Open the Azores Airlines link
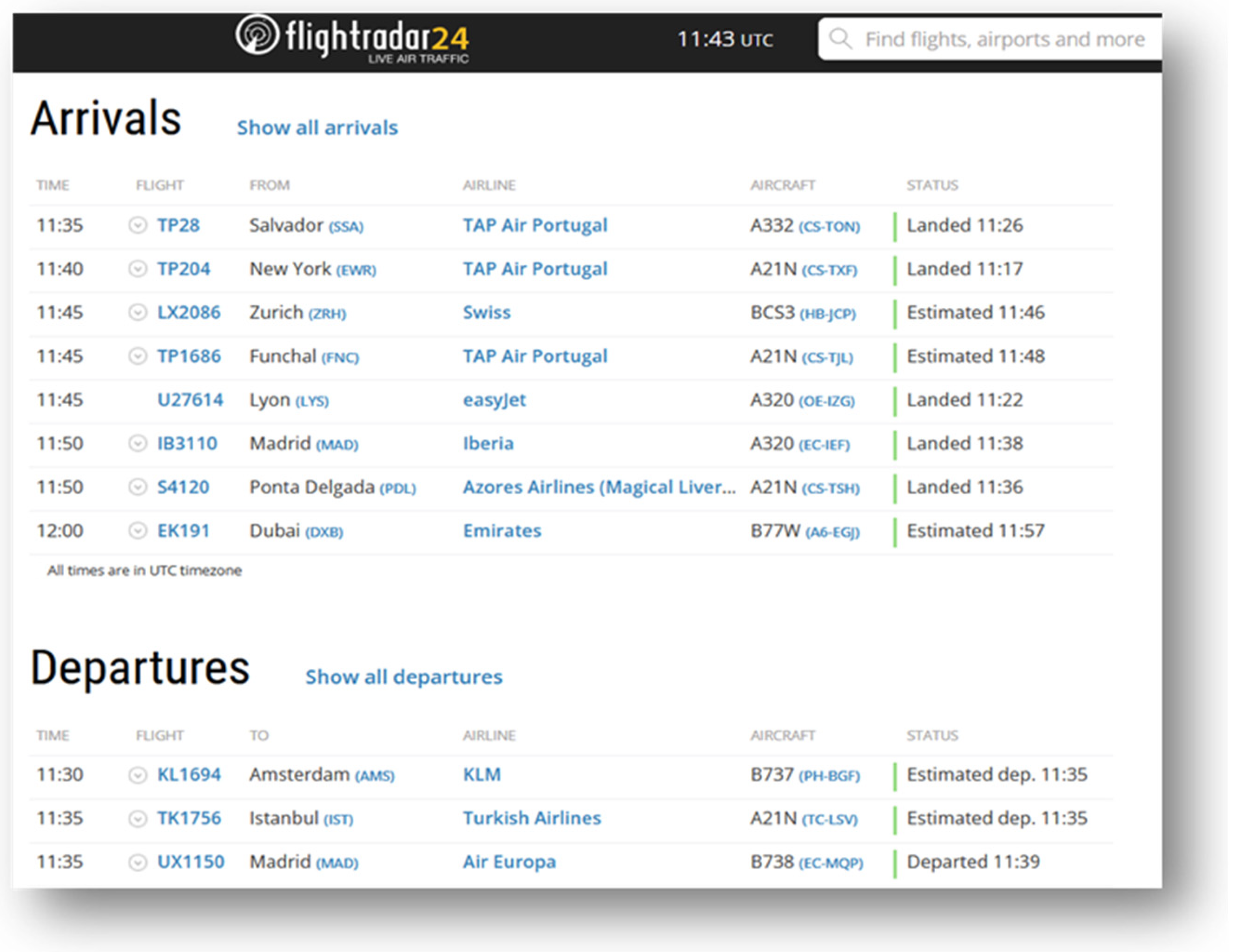 599,487
